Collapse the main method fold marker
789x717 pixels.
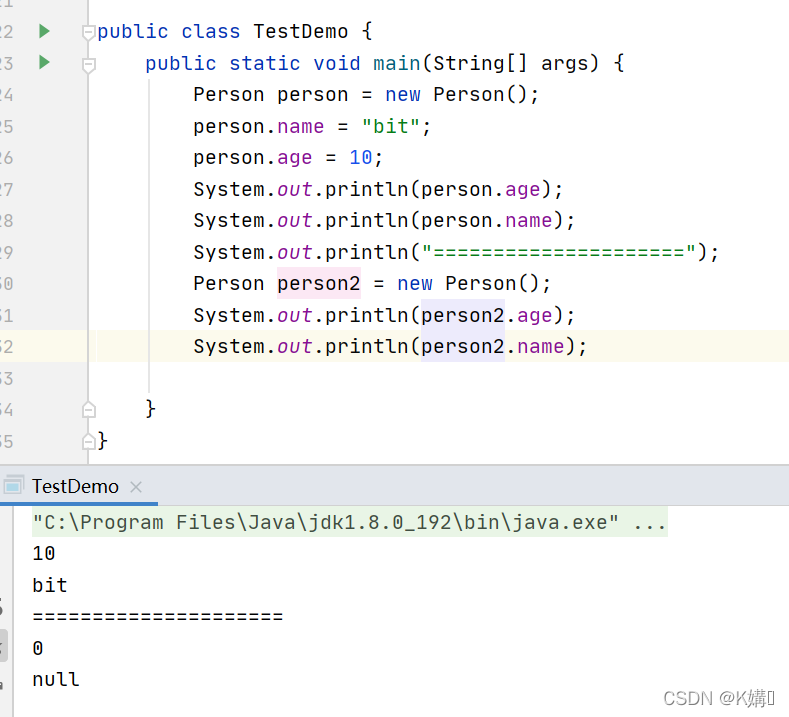tap(89, 64)
